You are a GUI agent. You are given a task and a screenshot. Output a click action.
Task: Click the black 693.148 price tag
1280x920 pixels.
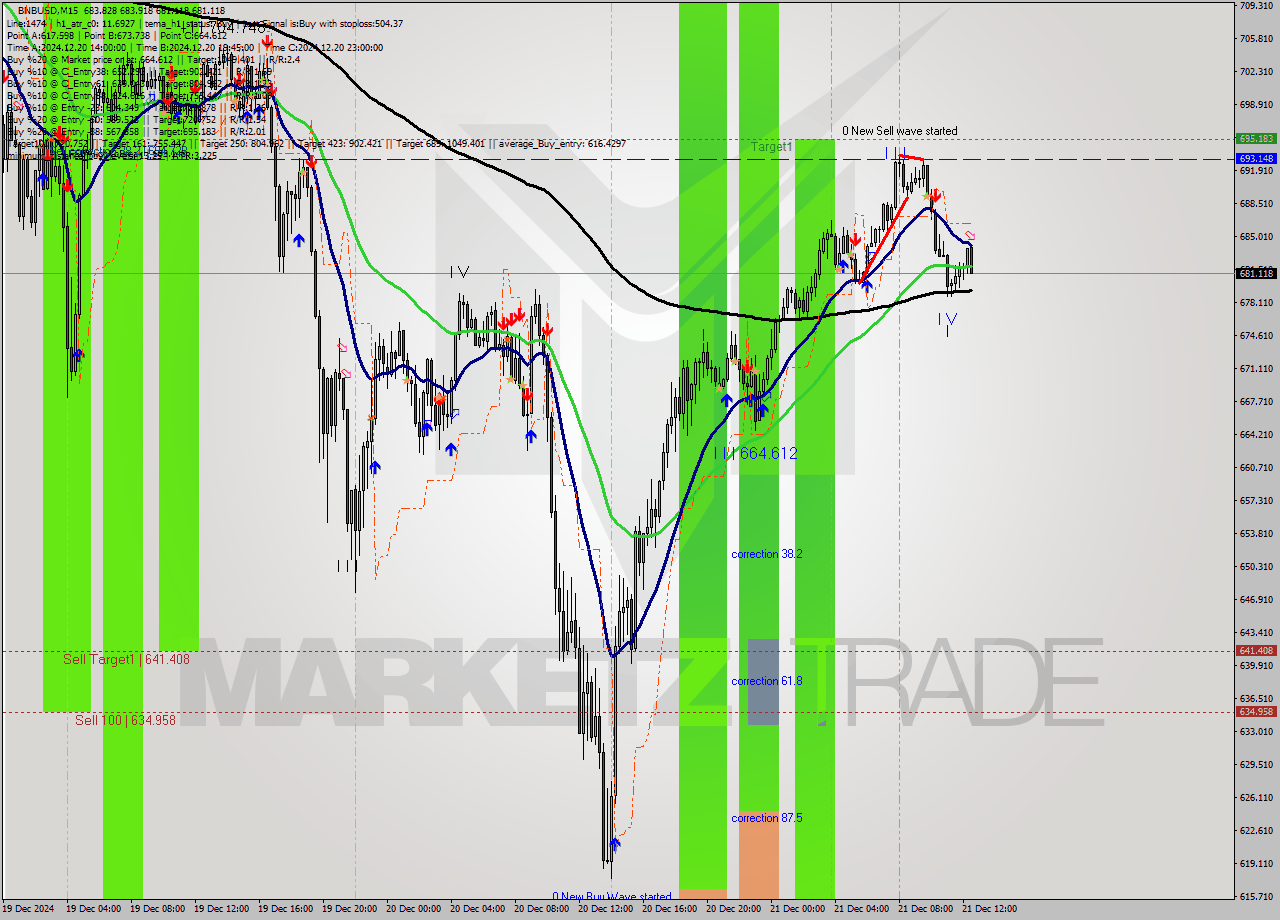point(1256,159)
